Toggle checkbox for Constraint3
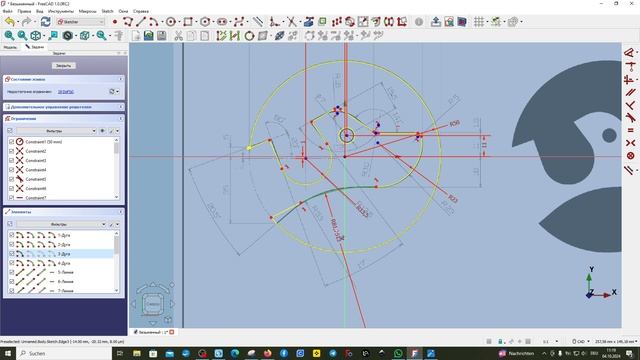Screen dimensions: 640x360 11,160
